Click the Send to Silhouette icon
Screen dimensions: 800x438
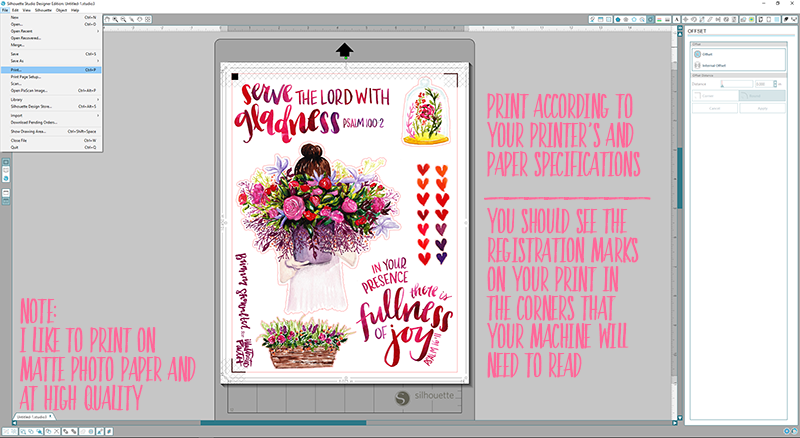[x=793, y=19]
